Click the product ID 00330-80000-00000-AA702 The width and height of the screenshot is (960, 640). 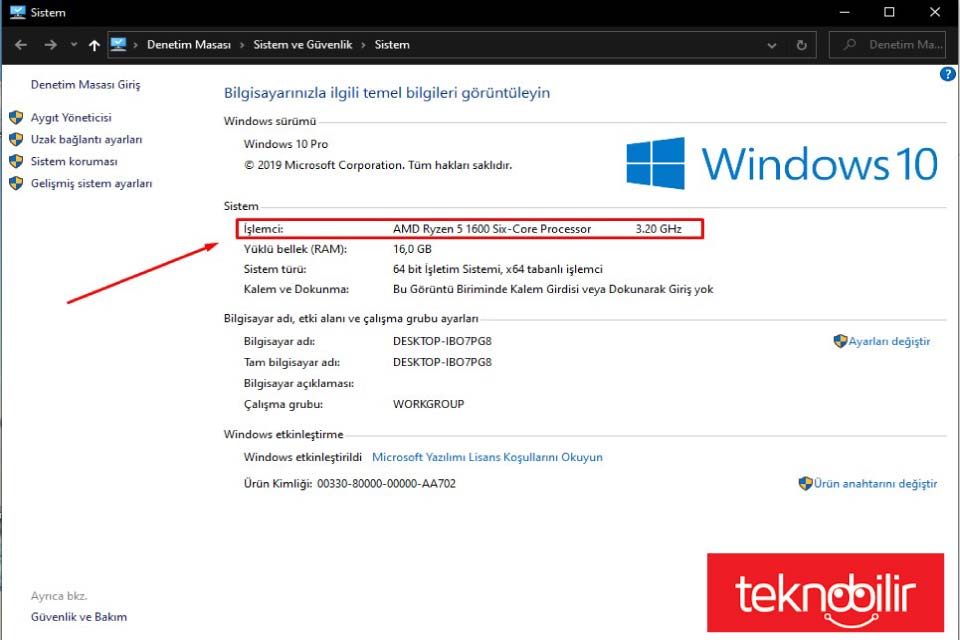[386, 484]
